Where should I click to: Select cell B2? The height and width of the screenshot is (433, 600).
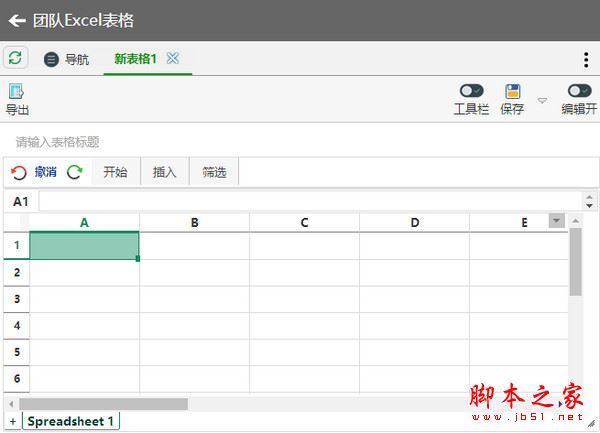tap(194, 273)
